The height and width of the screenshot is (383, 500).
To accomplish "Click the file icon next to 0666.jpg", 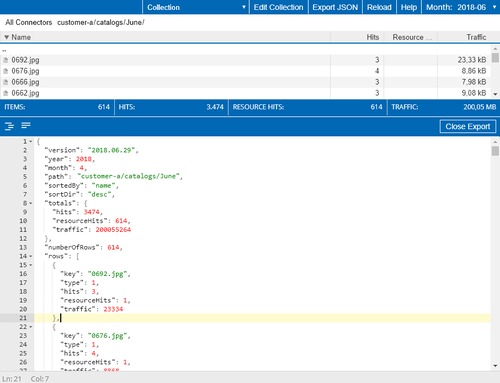I will coord(6,82).
